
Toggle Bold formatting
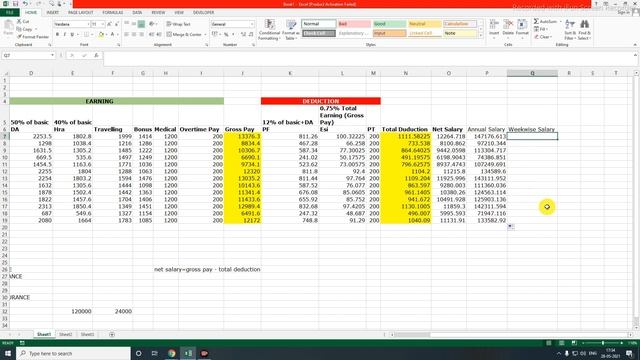point(57,35)
